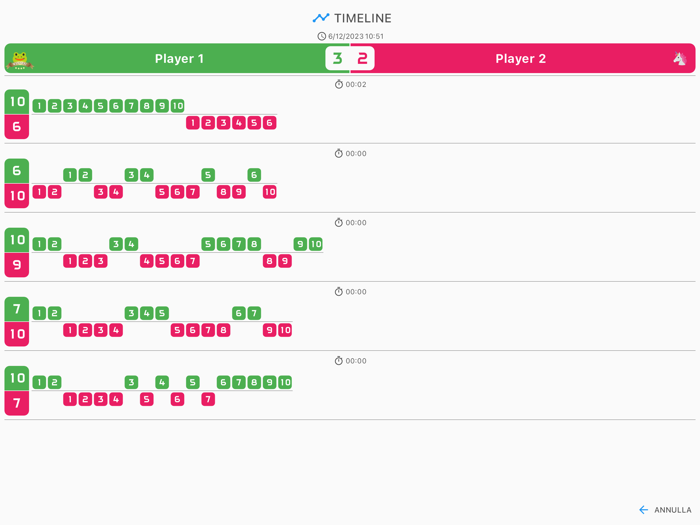The width and height of the screenshot is (700, 525).
Task: Click Player 1's frog avatar
Action: (x=20, y=59)
